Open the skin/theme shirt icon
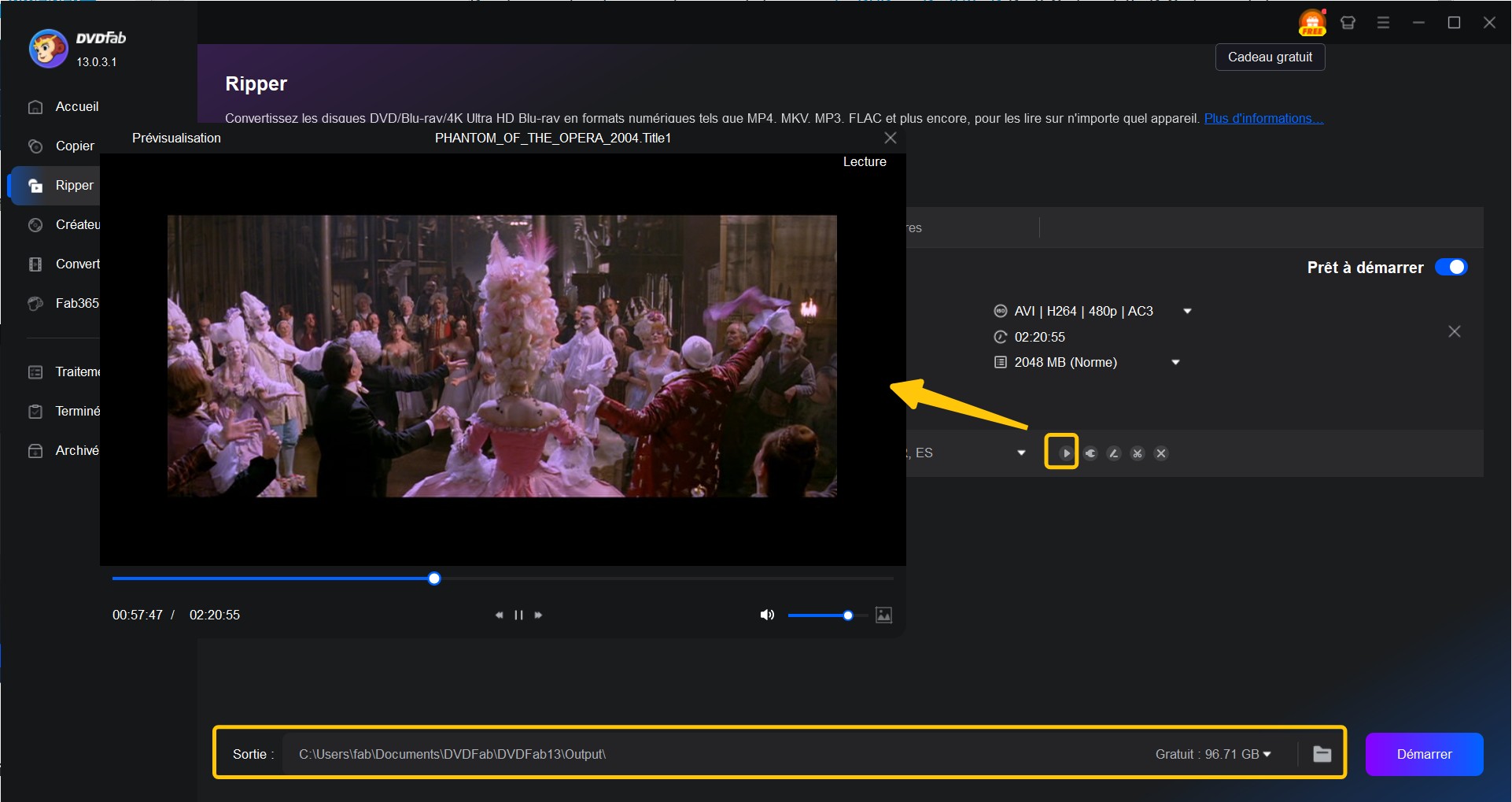1512x802 pixels. point(1348,22)
